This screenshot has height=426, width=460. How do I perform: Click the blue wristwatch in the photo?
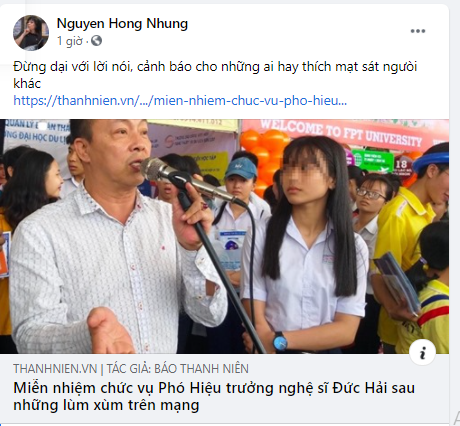(x=279, y=342)
